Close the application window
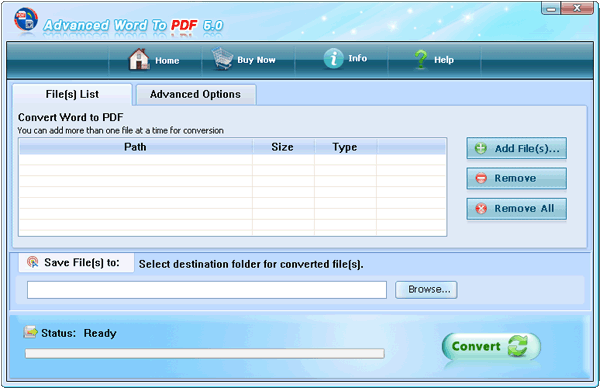This screenshot has width=600, height=388. pyautogui.click(x=577, y=8)
